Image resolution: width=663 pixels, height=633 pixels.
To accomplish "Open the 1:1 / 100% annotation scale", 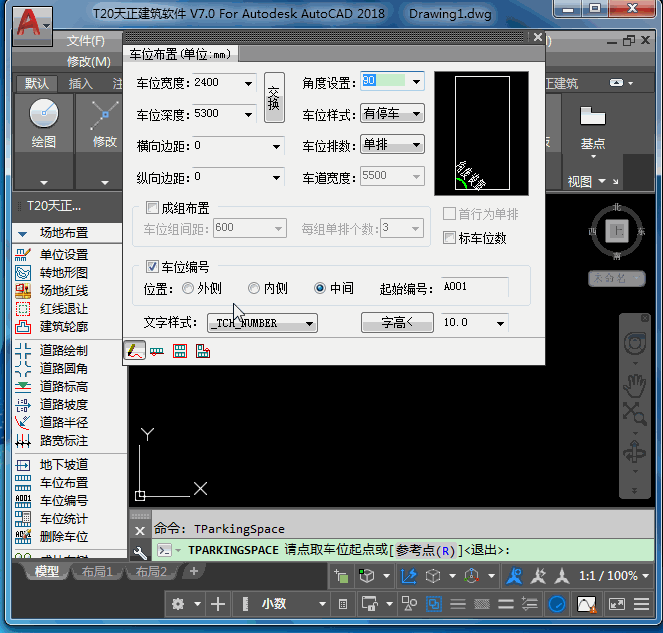I will [x=614, y=575].
